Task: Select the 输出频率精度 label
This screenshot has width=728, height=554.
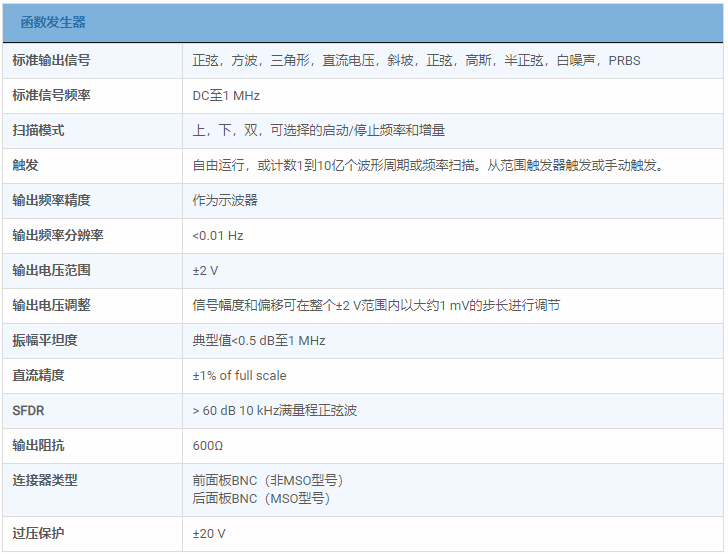Action: pos(51,200)
